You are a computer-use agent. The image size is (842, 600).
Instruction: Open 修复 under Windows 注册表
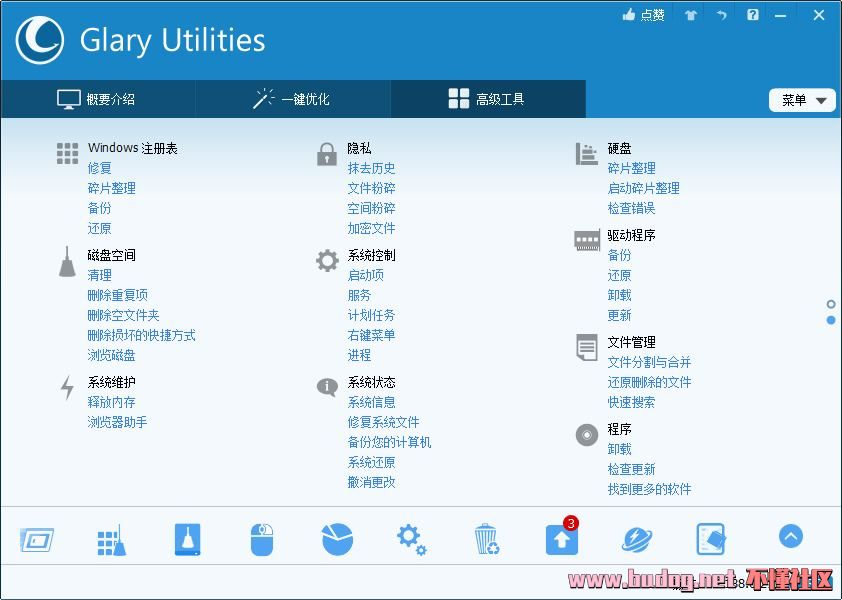[x=98, y=168]
